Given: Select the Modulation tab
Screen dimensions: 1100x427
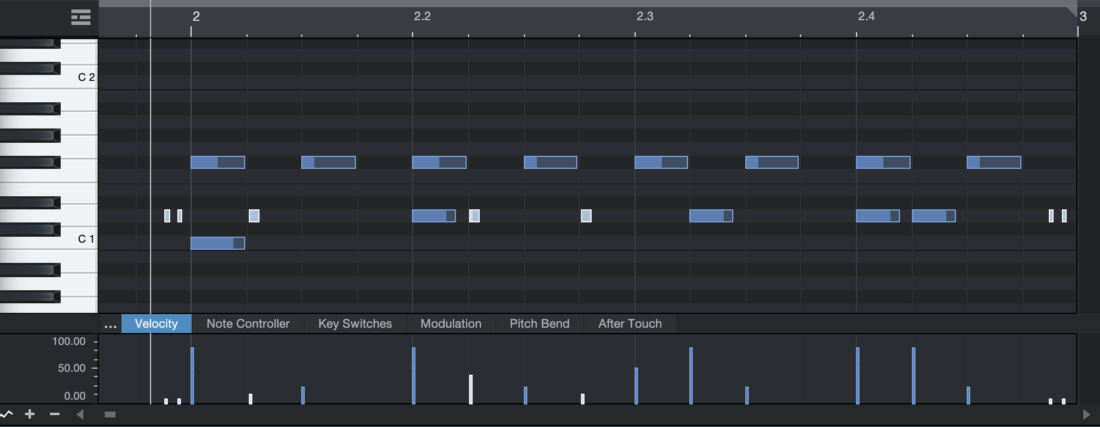Looking at the screenshot, I should [x=450, y=324].
